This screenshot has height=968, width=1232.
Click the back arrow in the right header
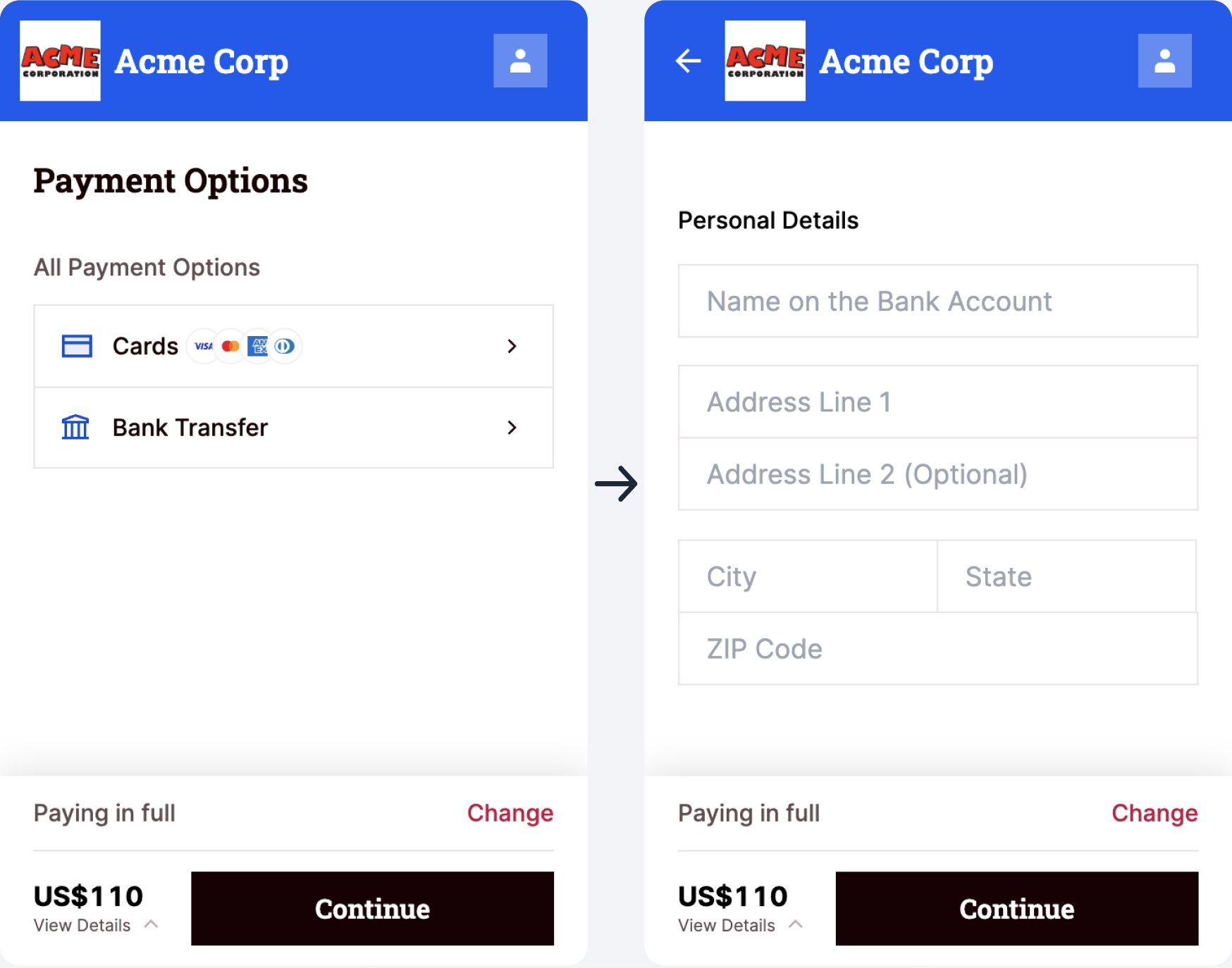(x=688, y=61)
